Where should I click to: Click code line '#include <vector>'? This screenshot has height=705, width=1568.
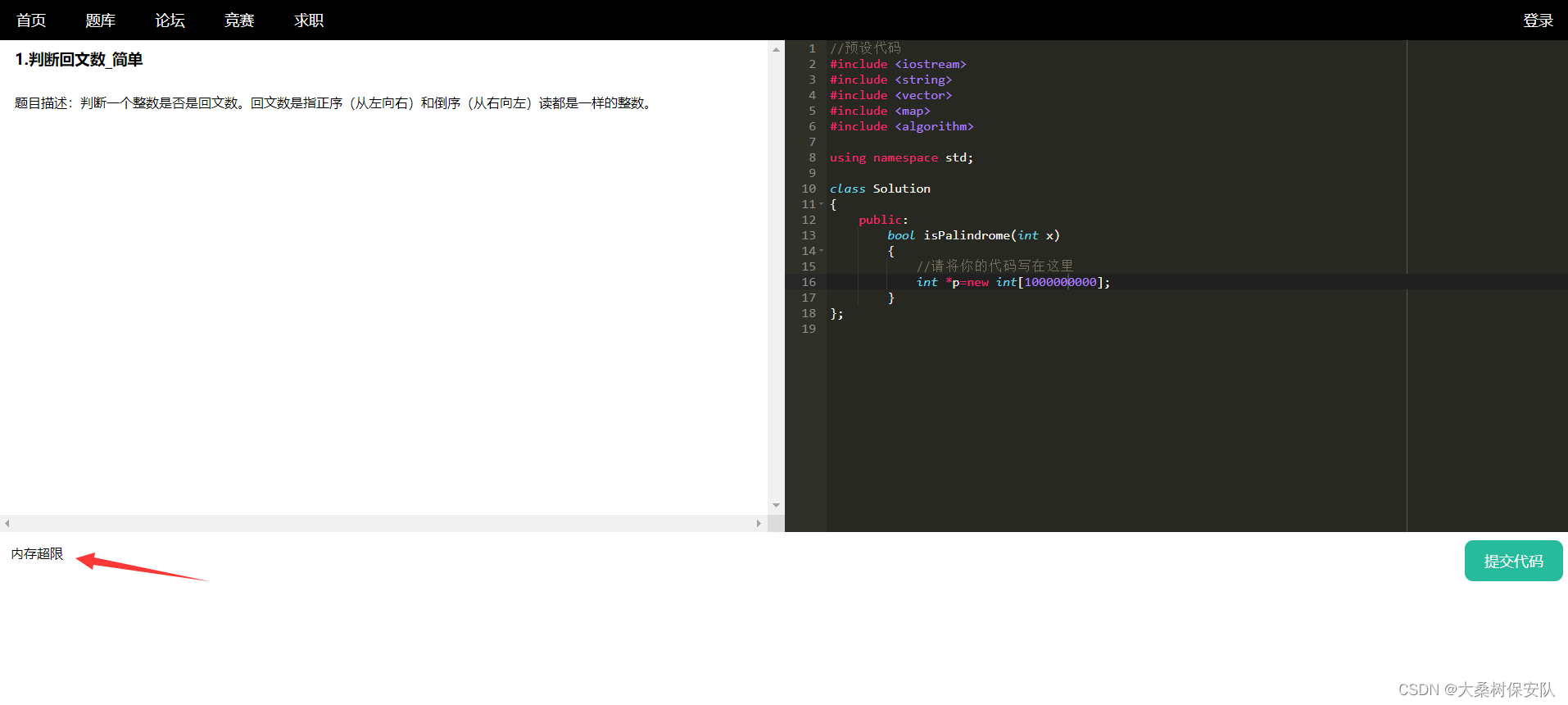890,95
